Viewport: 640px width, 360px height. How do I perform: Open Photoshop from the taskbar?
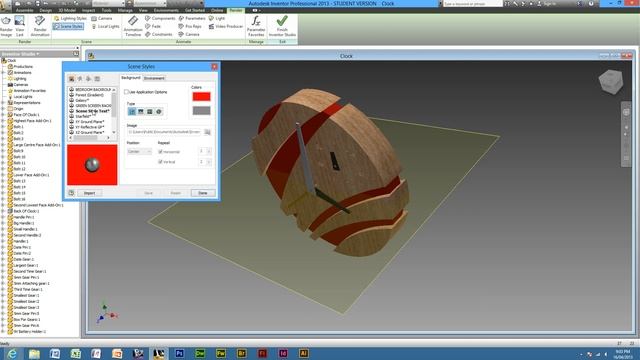click(x=179, y=353)
